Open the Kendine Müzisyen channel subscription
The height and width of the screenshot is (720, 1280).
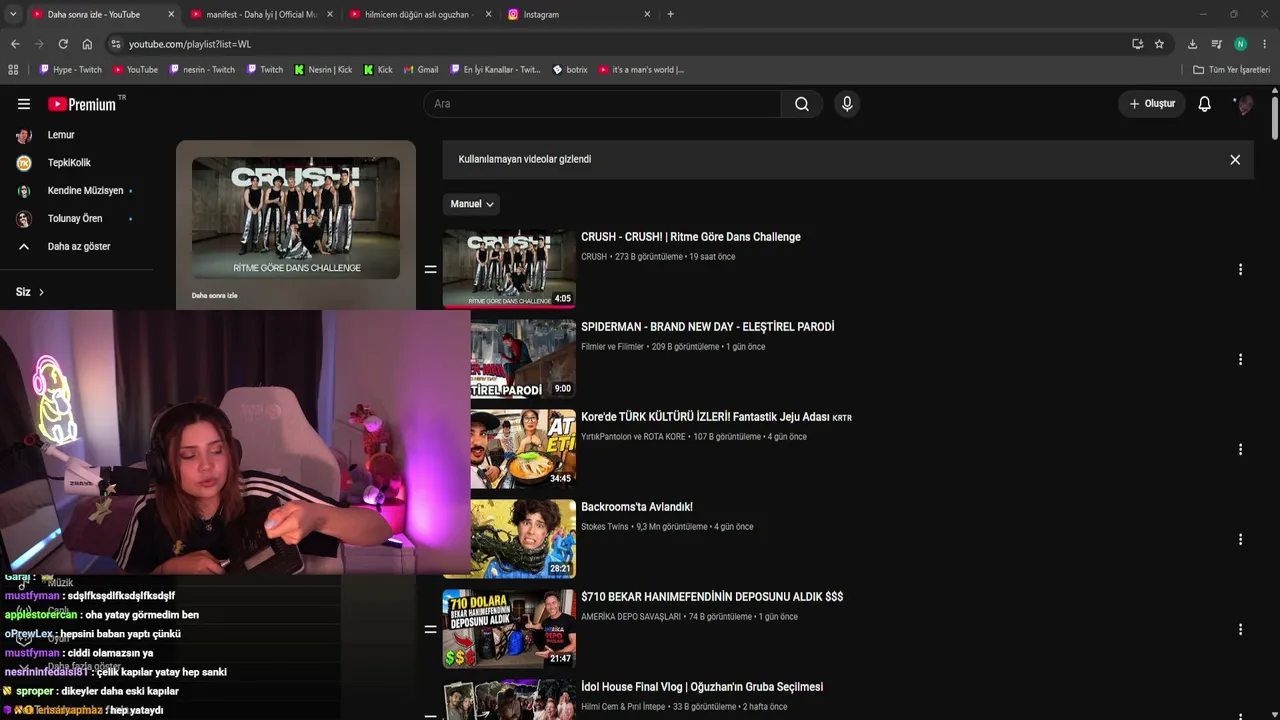84,191
